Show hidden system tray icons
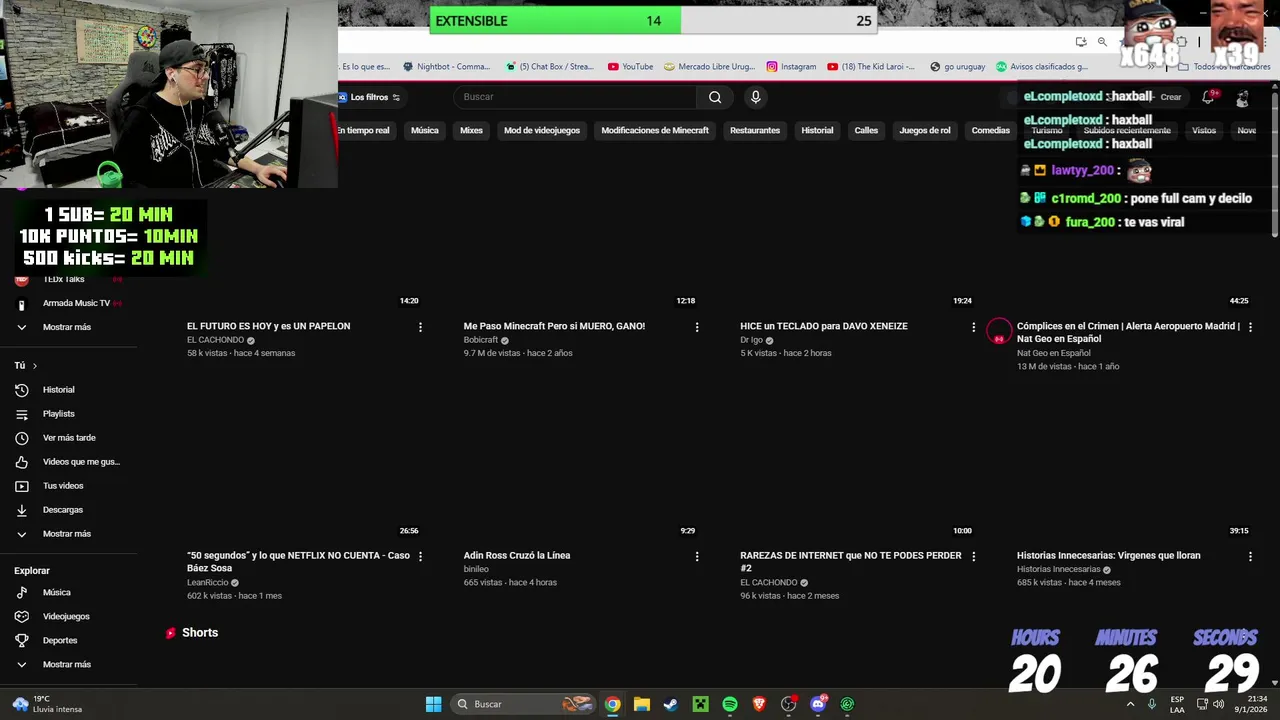This screenshot has height=720, width=1280. [1131, 704]
